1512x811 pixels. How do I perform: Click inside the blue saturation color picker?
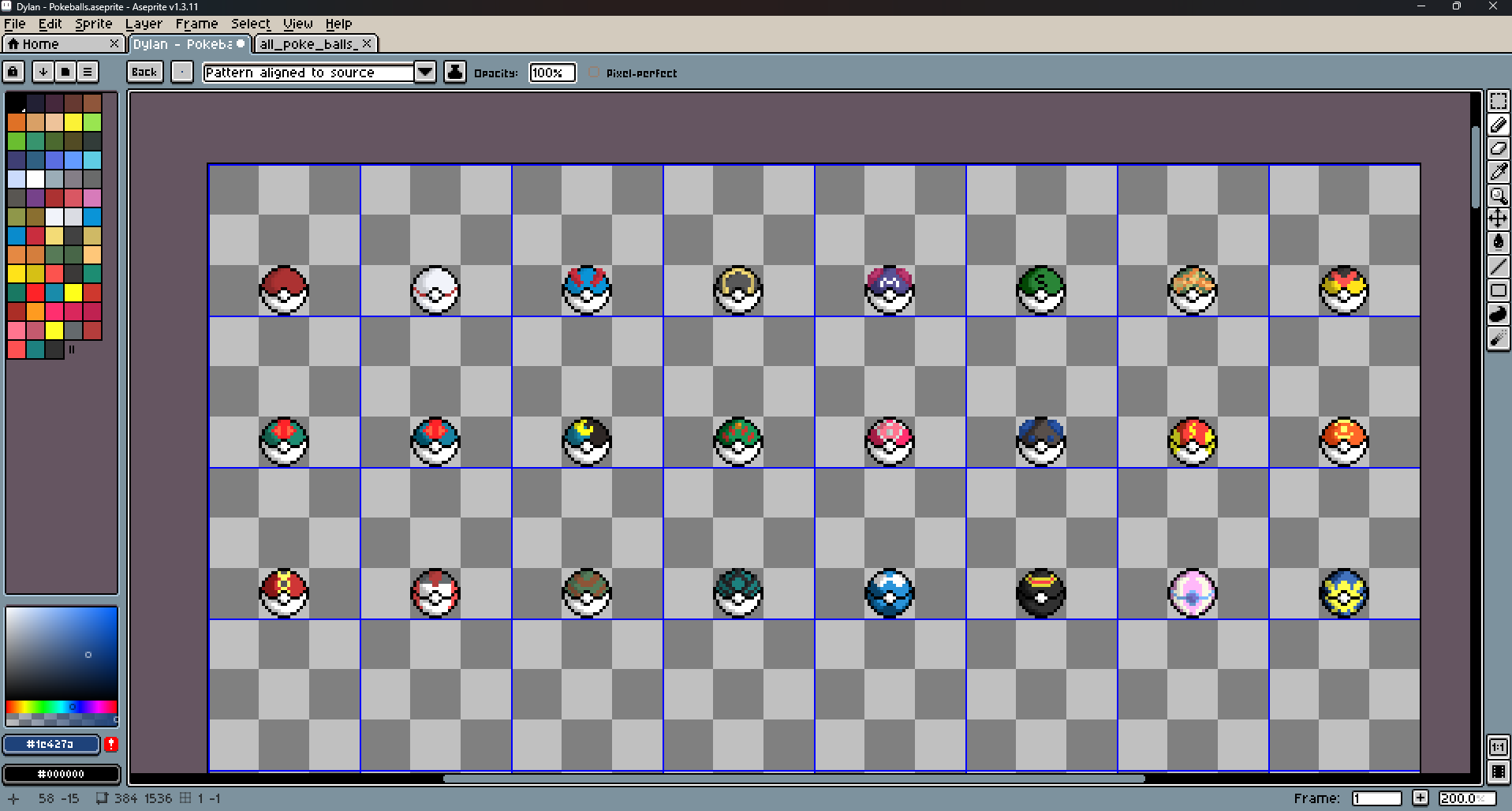click(x=62, y=653)
